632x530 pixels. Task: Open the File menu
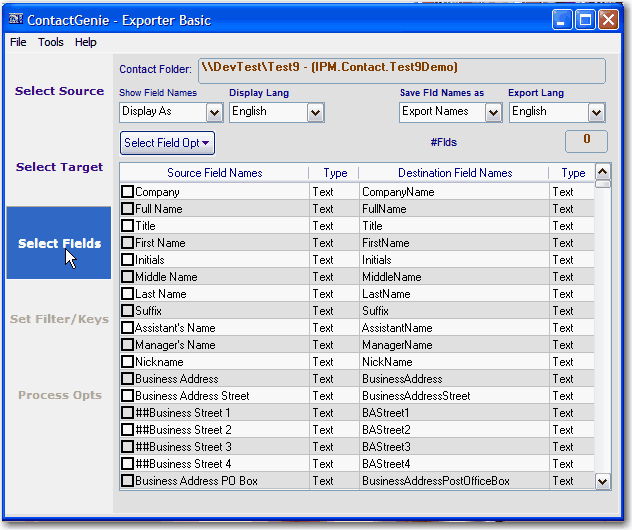pyautogui.click(x=18, y=42)
